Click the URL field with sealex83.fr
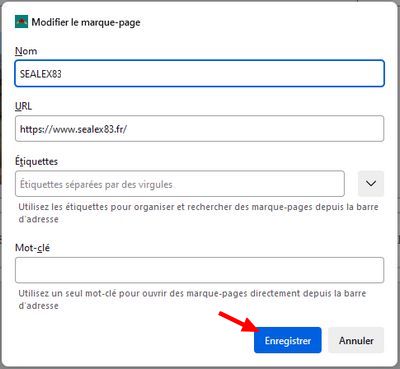 [x=199, y=129]
